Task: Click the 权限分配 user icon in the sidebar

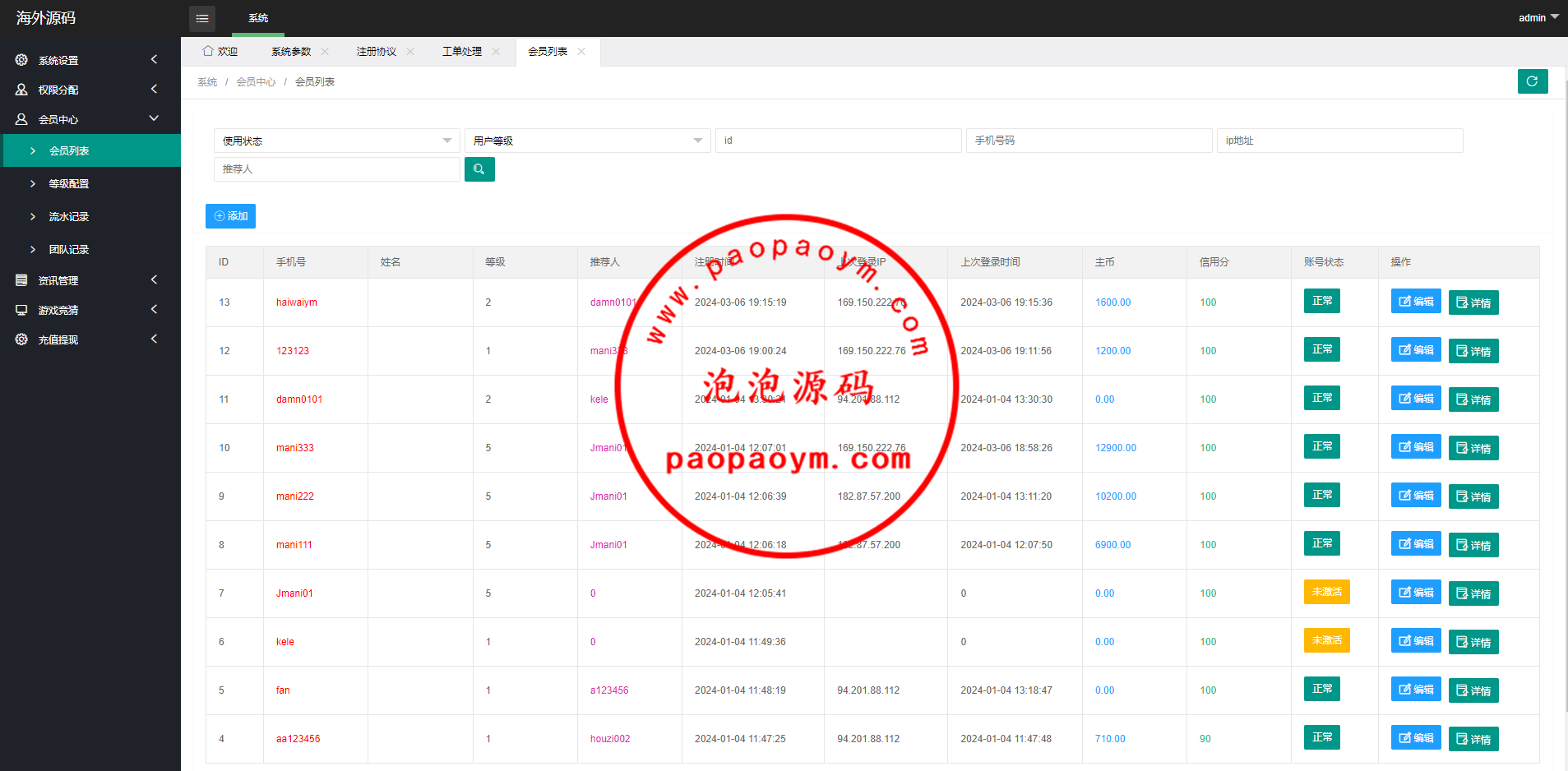Action: (x=21, y=90)
